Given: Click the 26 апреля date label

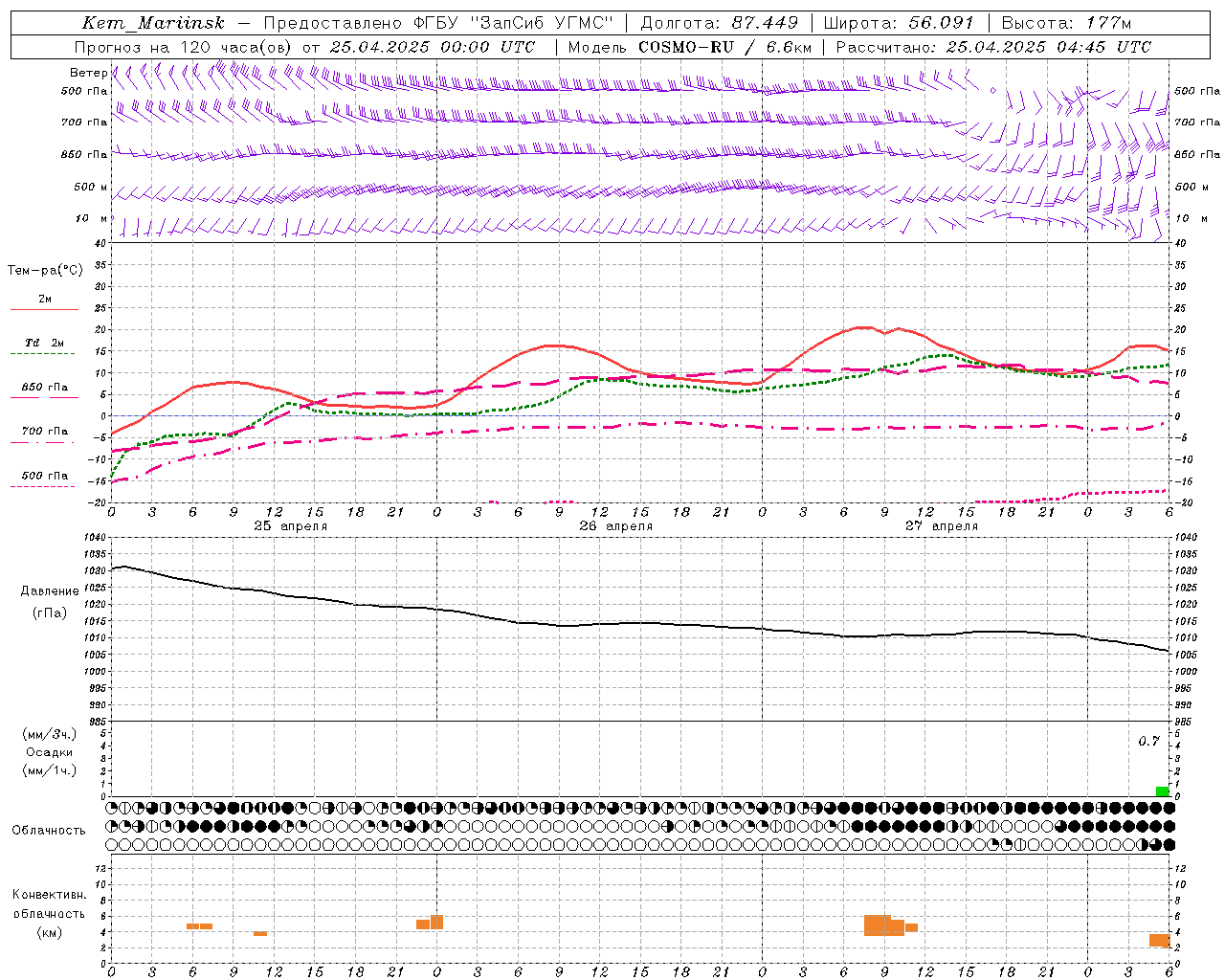Looking at the screenshot, I should (616, 526).
